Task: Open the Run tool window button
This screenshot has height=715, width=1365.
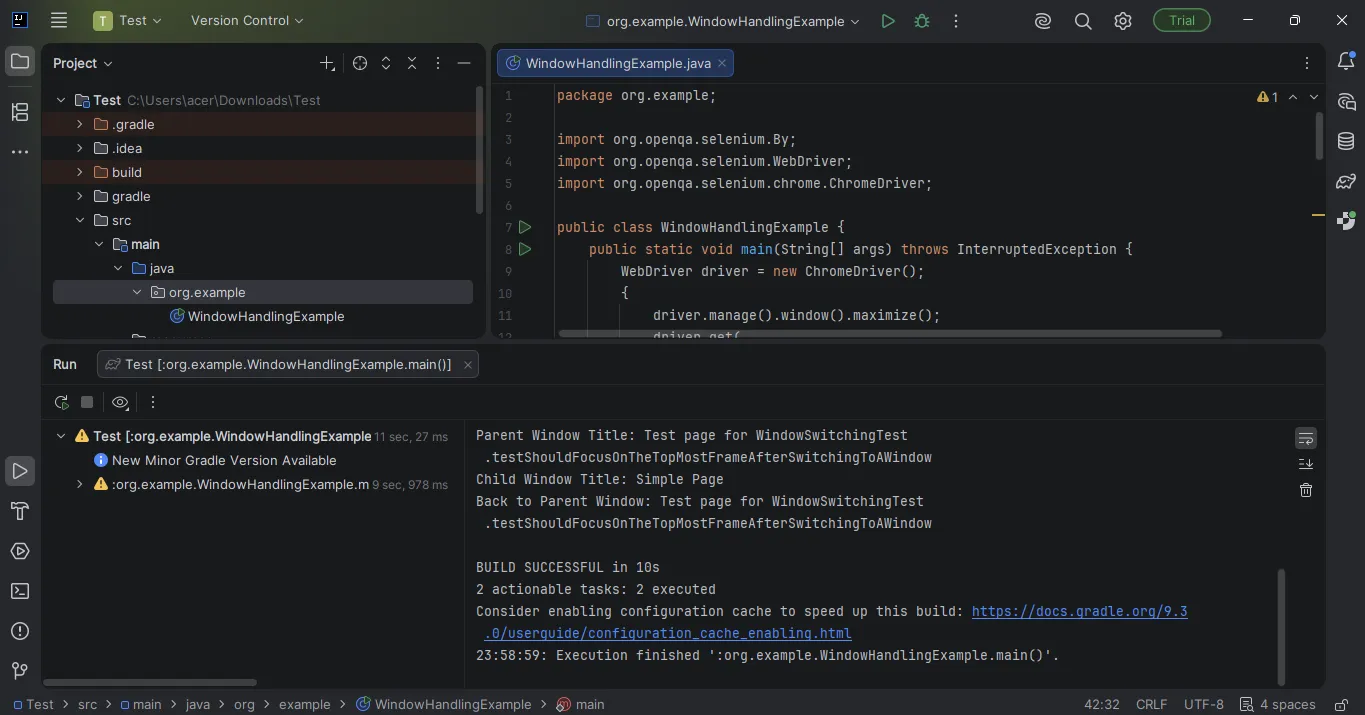Action: click(20, 471)
